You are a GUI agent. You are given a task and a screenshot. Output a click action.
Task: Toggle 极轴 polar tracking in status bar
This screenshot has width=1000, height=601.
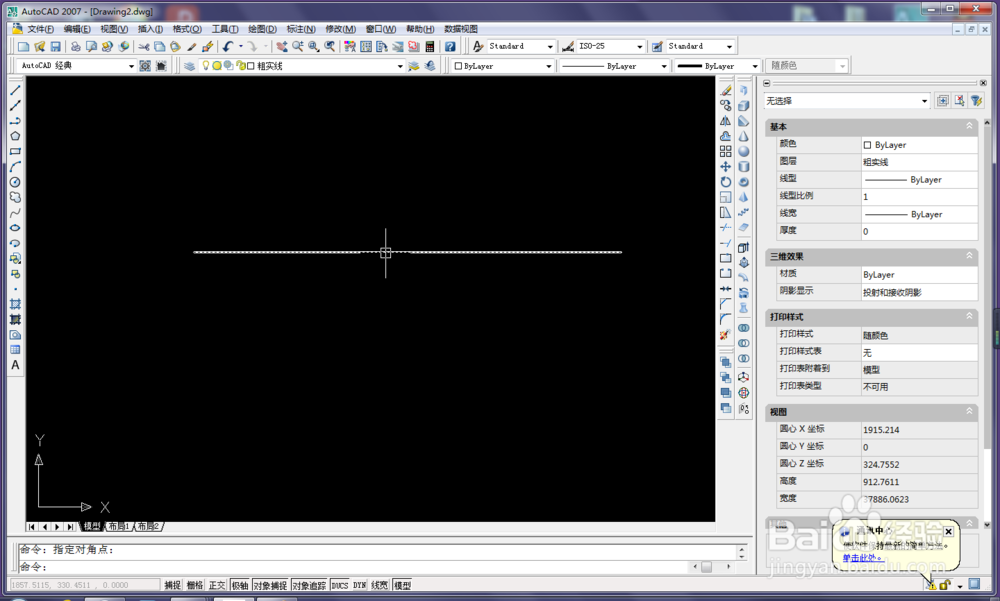point(240,585)
